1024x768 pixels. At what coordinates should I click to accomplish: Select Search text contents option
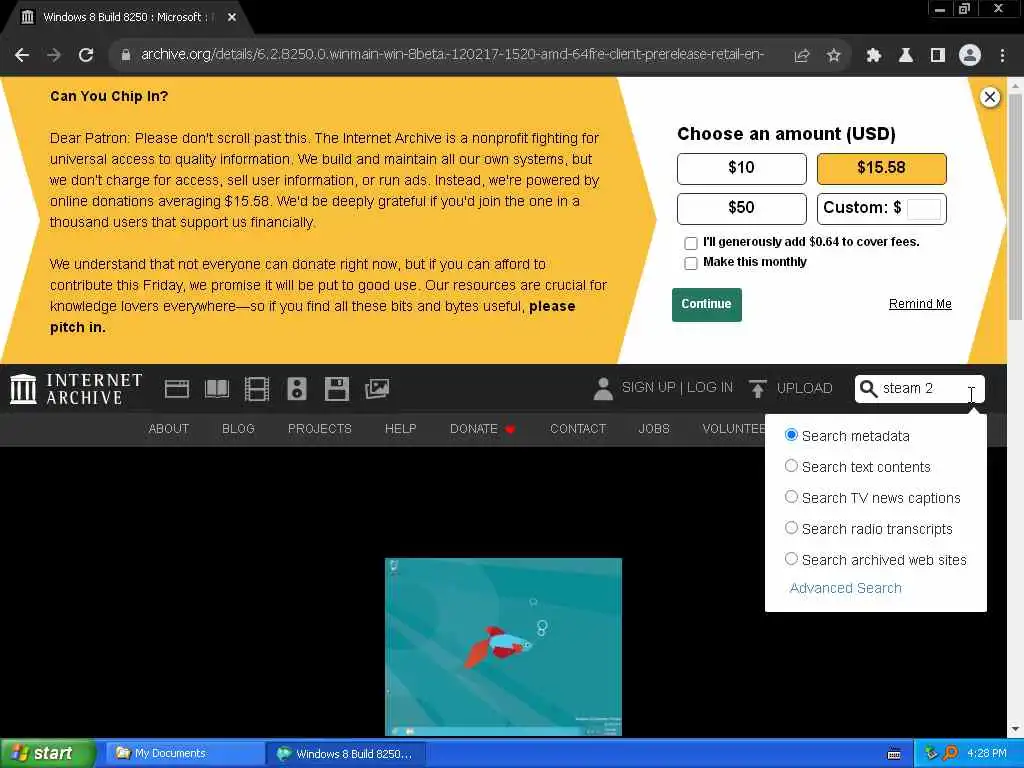click(x=791, y=466)
